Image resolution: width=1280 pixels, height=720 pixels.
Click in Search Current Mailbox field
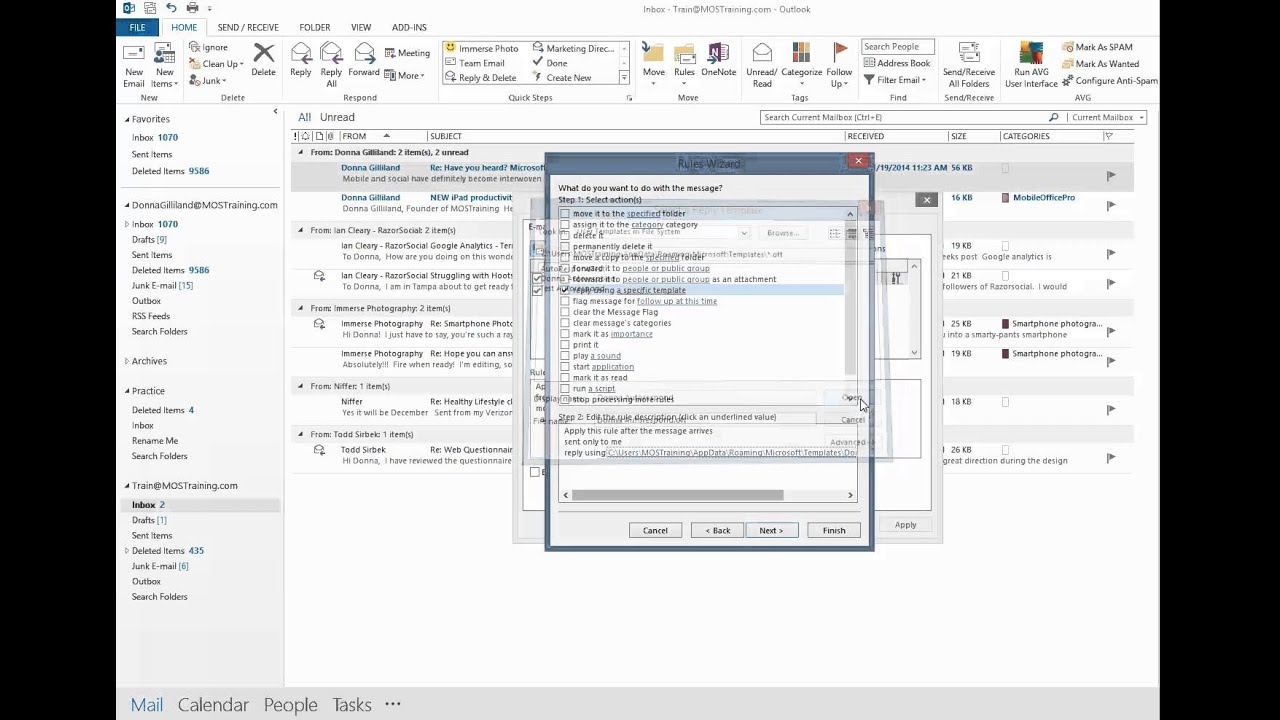click(903, 117)
